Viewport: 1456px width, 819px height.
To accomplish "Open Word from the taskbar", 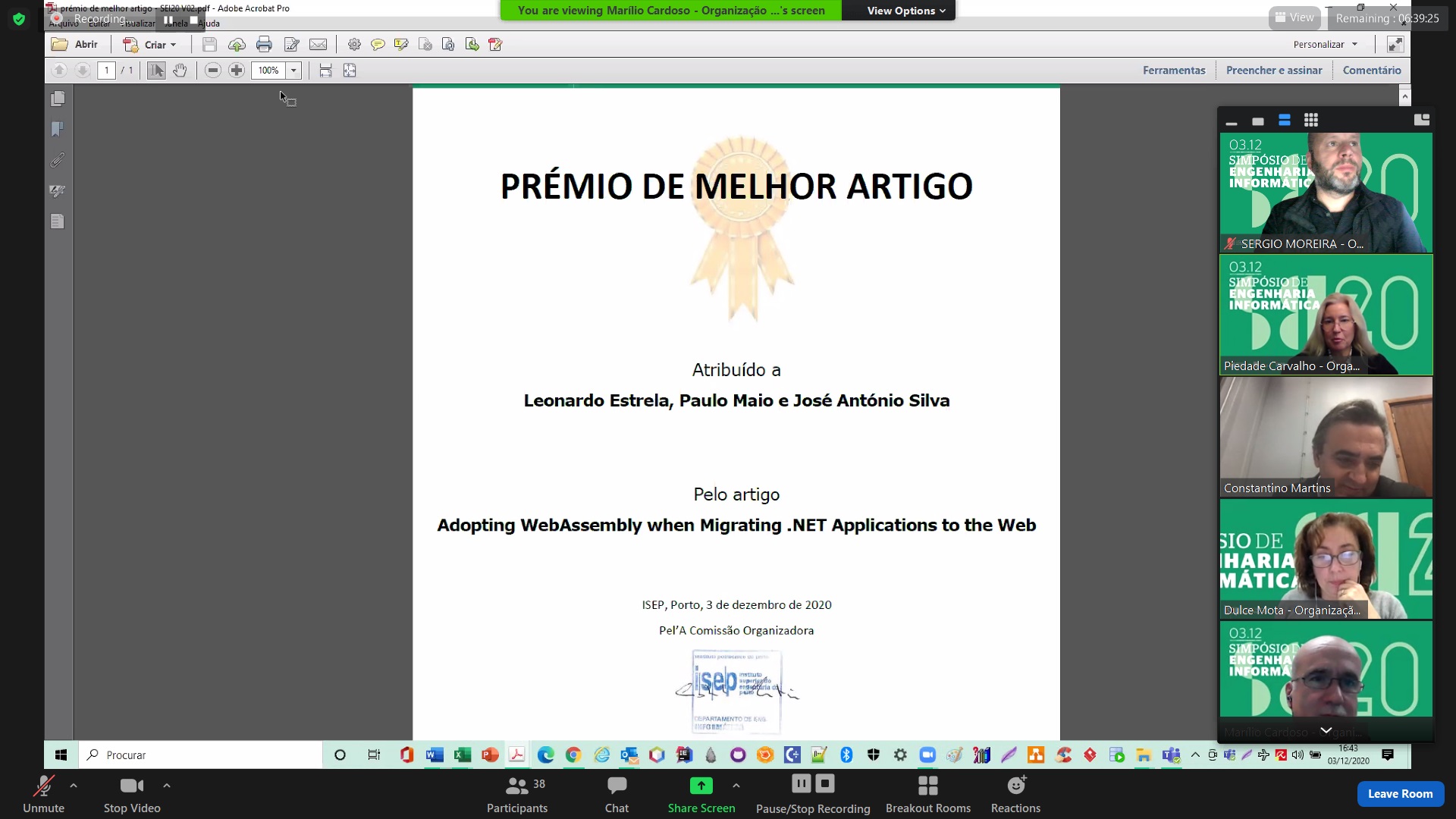I will [434, 755].
